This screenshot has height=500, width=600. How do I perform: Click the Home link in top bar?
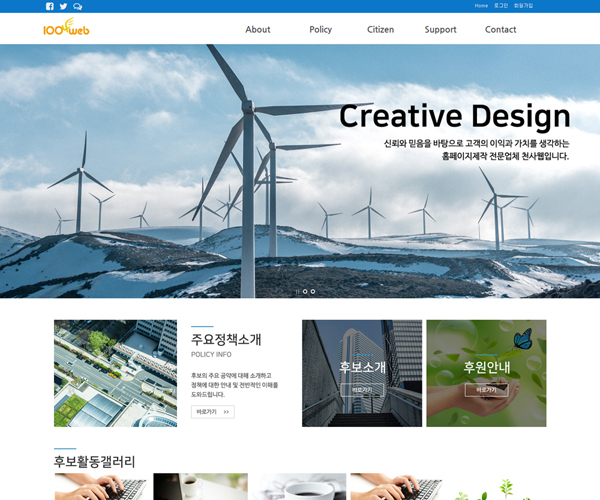pyautogui.click(x=481, y=6)
